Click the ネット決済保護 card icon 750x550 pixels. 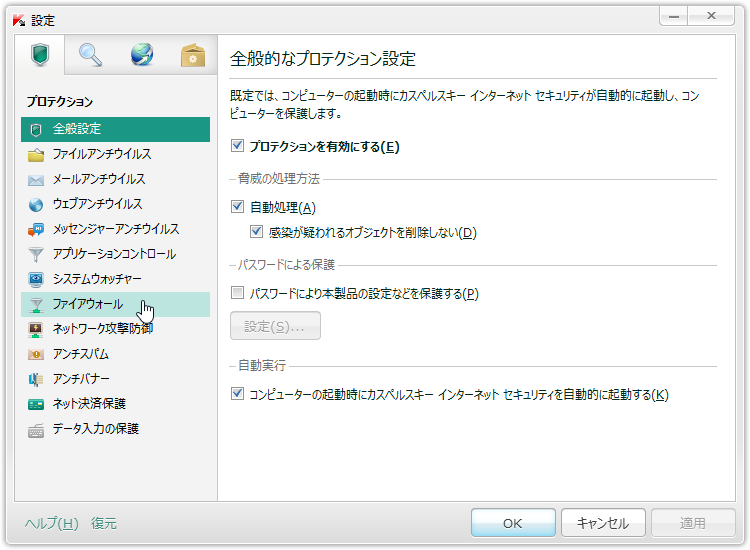tap(36, 405)
